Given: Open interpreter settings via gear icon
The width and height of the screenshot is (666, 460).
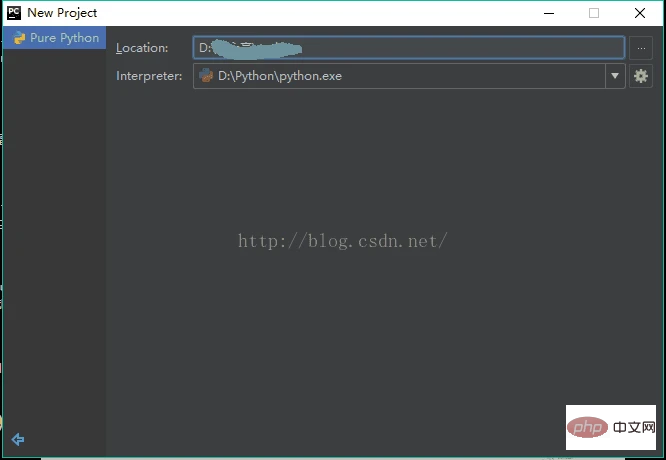Looking at the screenshot, I should [x=641, y=76].
